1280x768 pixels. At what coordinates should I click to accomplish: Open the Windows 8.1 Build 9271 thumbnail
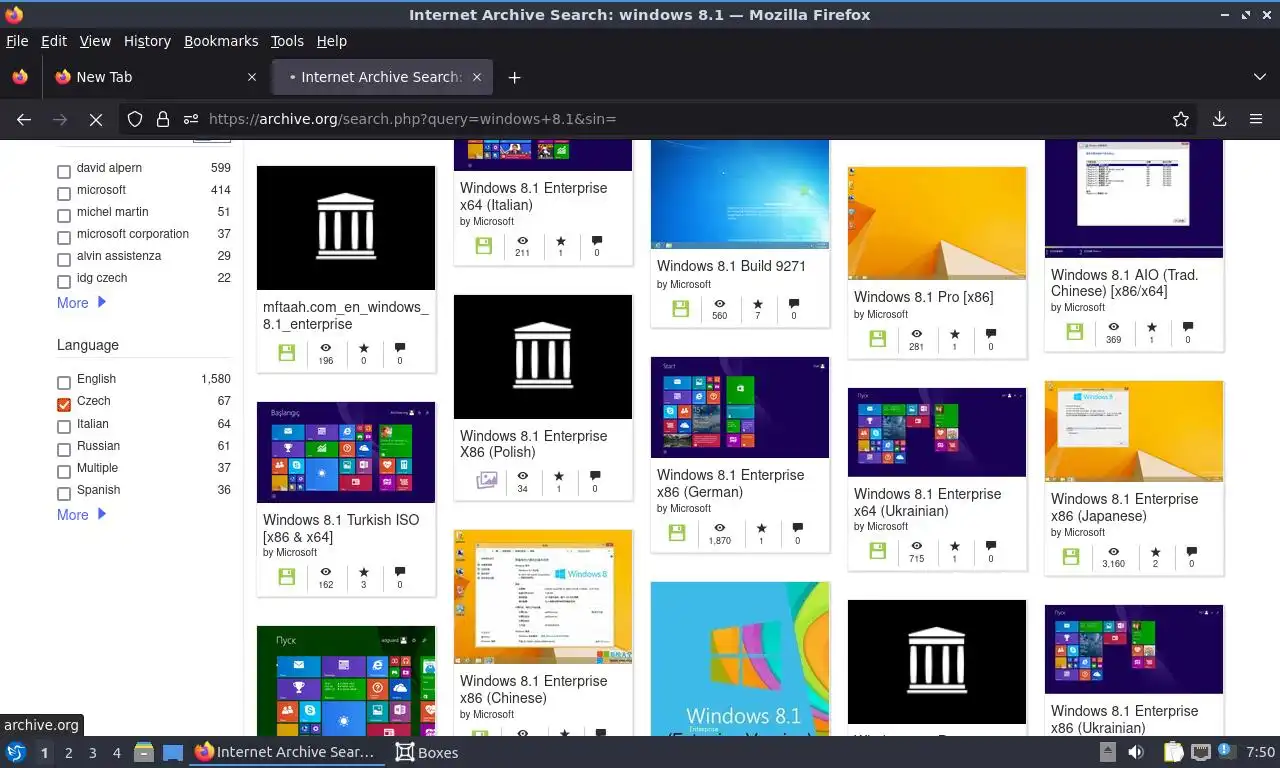[740, 194]
